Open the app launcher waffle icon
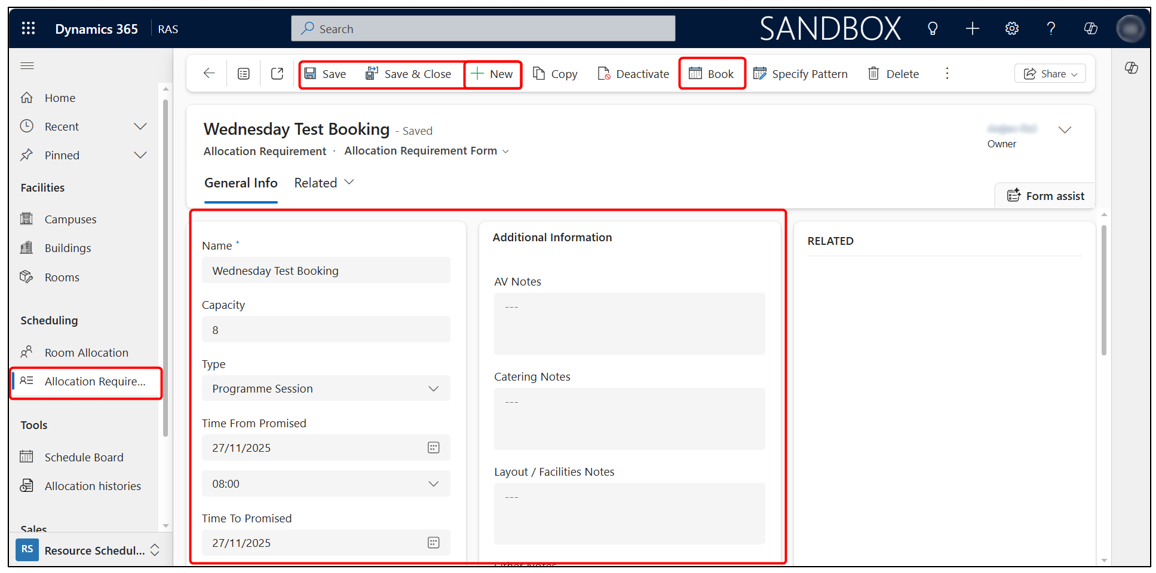The width and height of the screenshot is (1156, 573). (28, 29)
